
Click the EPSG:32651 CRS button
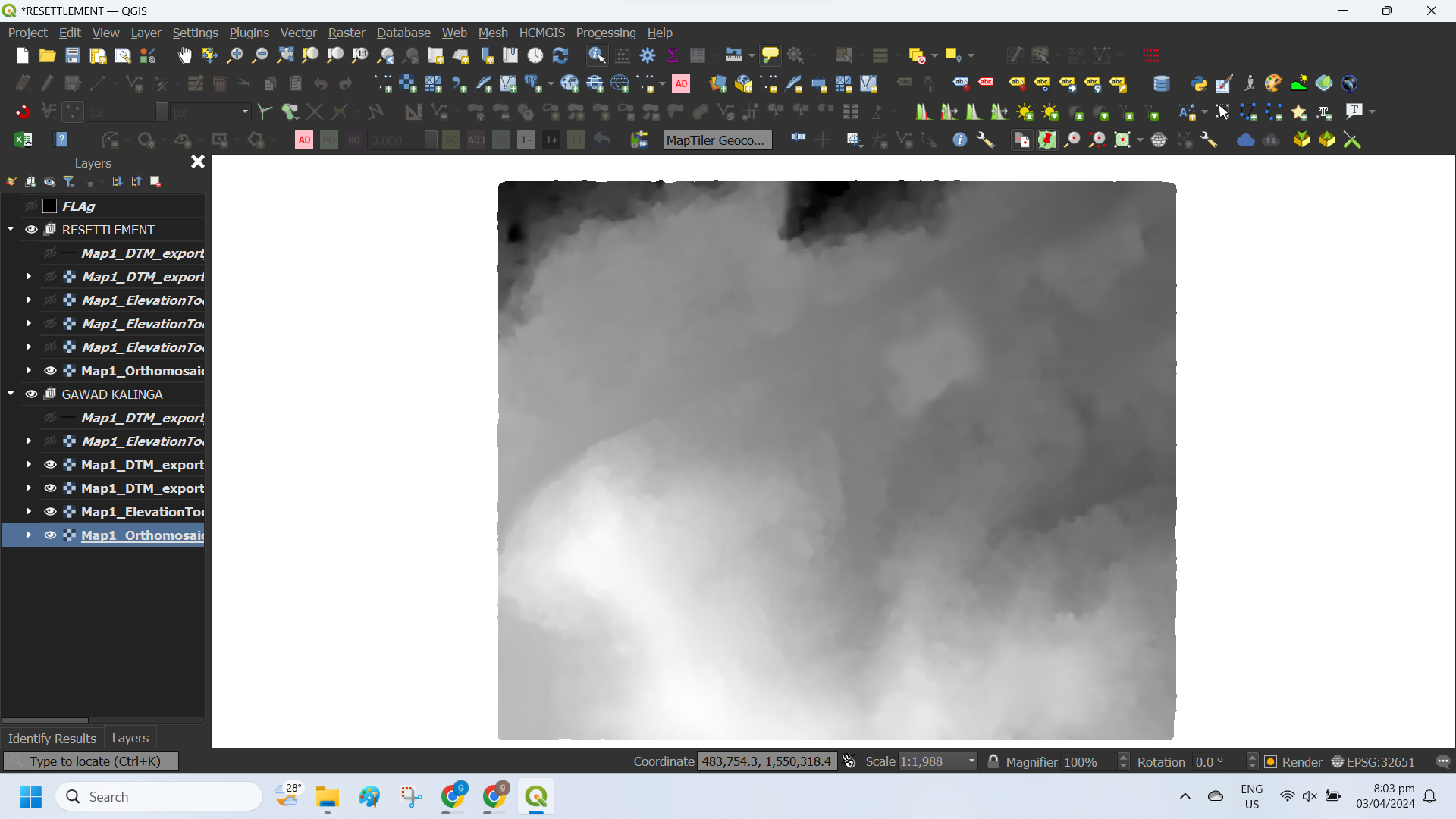coord(1373,762)
